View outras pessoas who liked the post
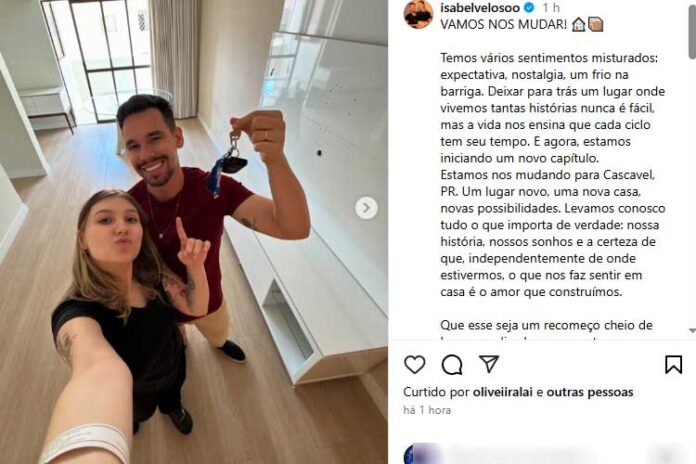The width and height of the screenshot is (696, 464). [589, 392]
